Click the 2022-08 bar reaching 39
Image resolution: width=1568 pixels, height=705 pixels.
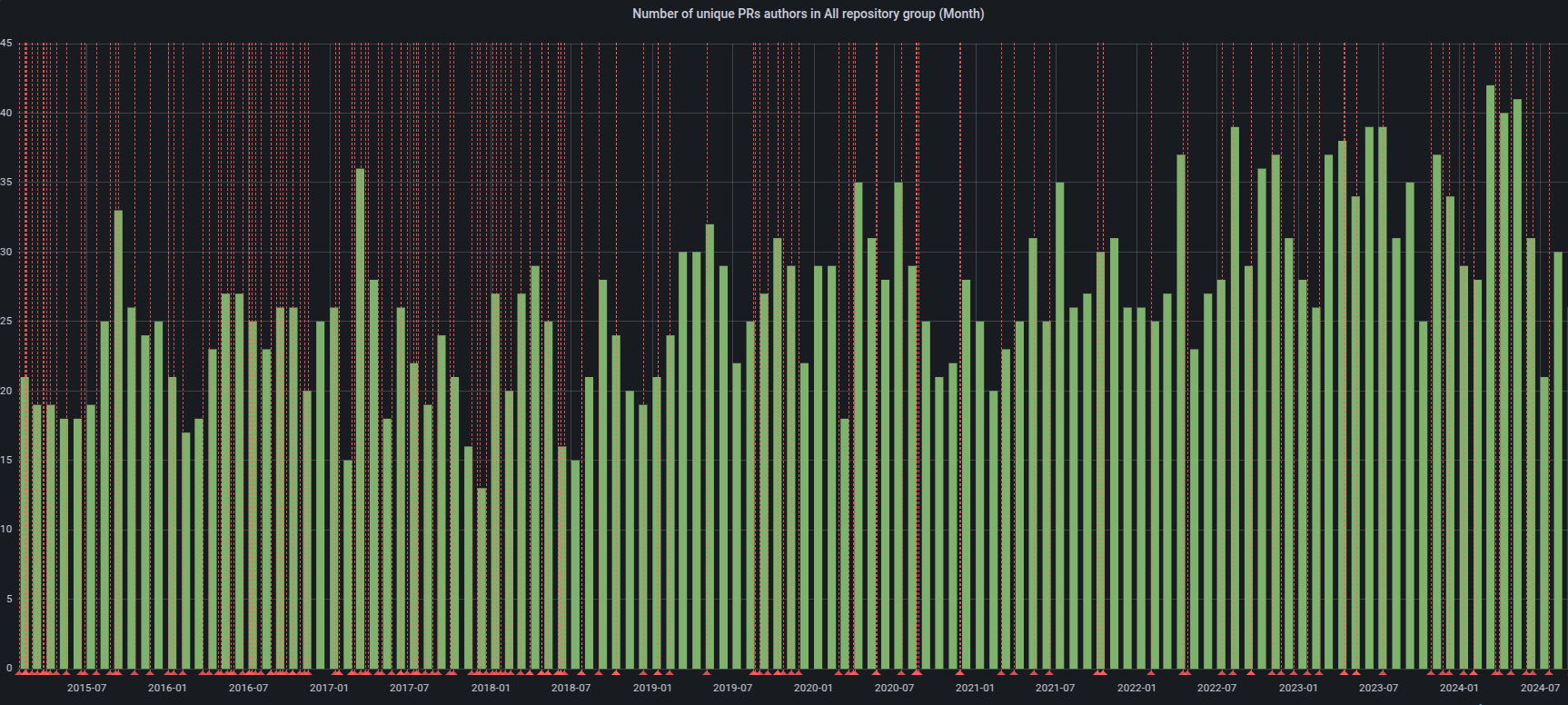click(x=1235, y=398)
